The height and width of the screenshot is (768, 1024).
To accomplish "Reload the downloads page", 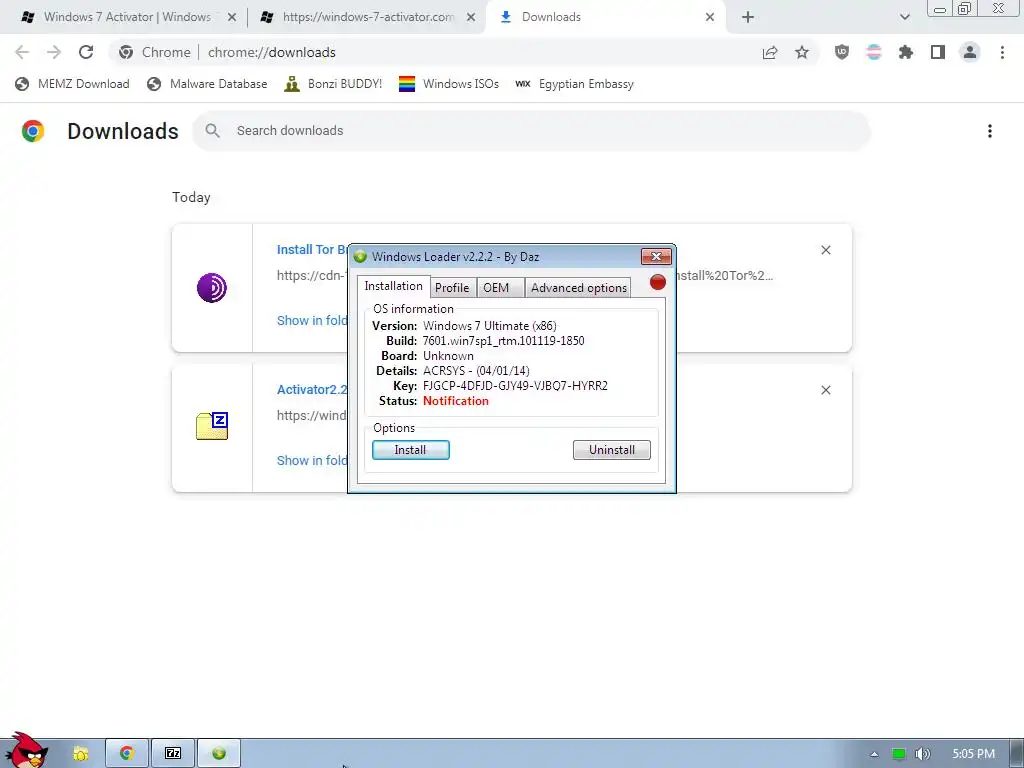I will [x=86, y=52].
